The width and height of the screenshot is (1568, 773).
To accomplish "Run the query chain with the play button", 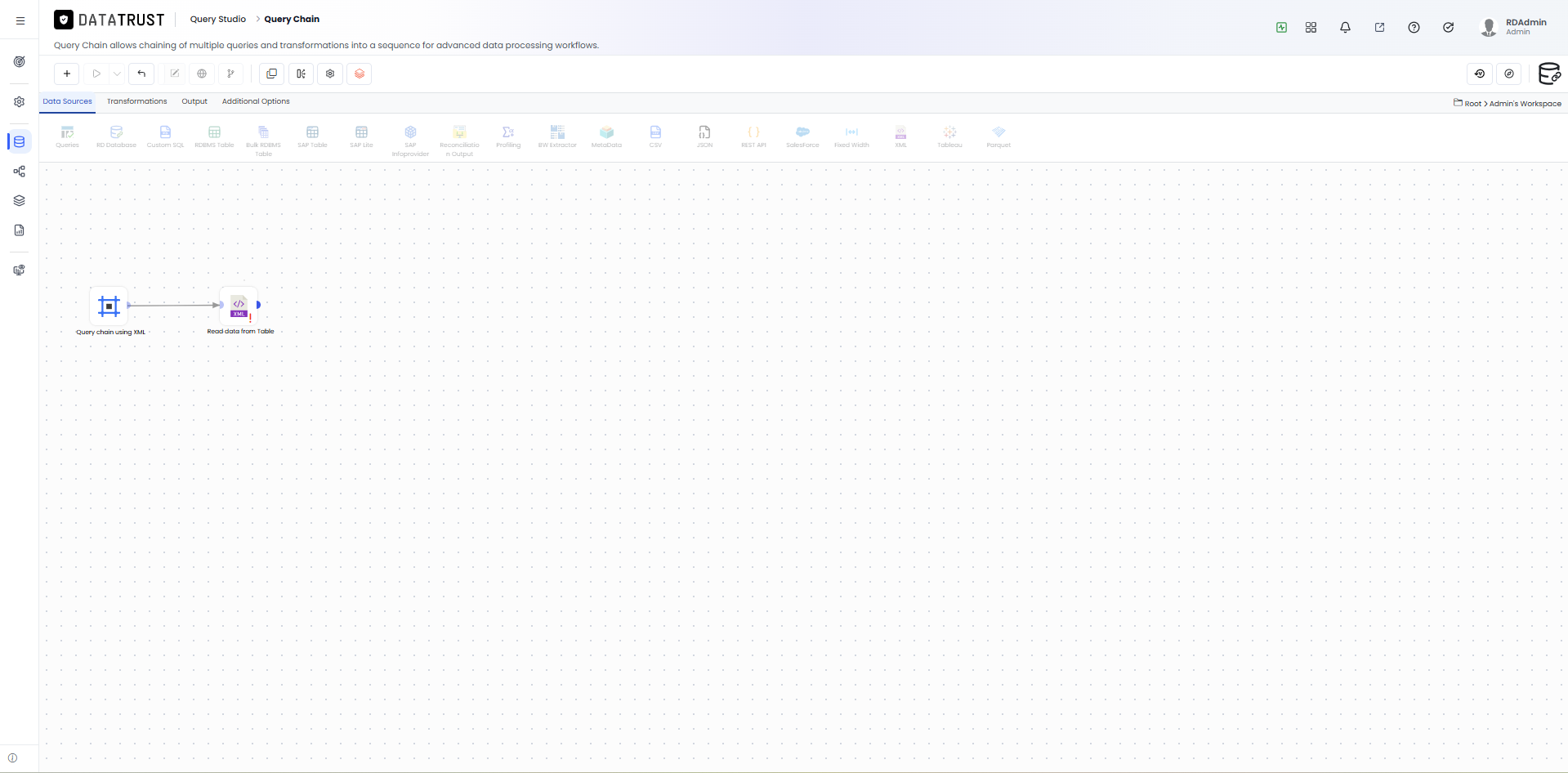I will 96,74.
